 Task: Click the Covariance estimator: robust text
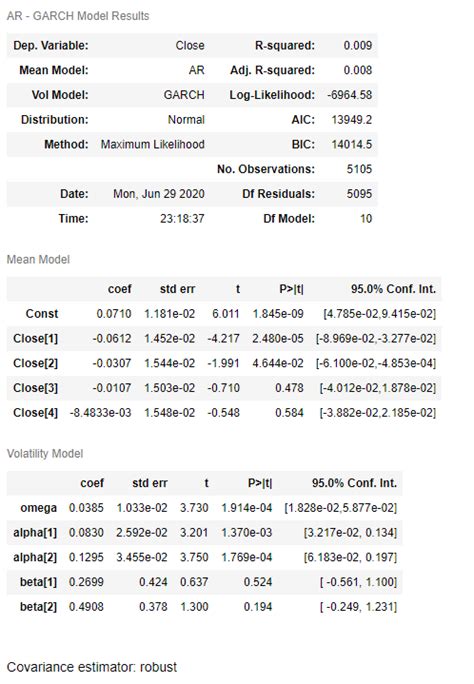(92, 667)
